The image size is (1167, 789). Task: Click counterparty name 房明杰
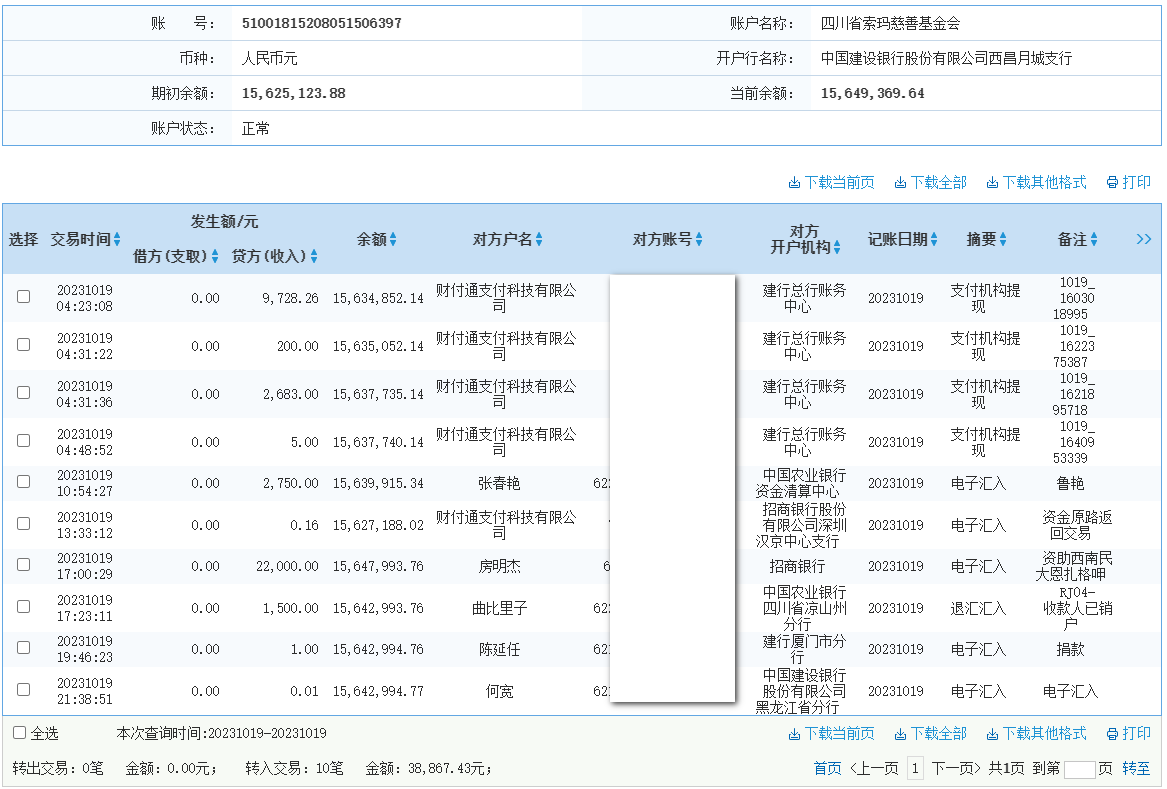click(499, 566)
